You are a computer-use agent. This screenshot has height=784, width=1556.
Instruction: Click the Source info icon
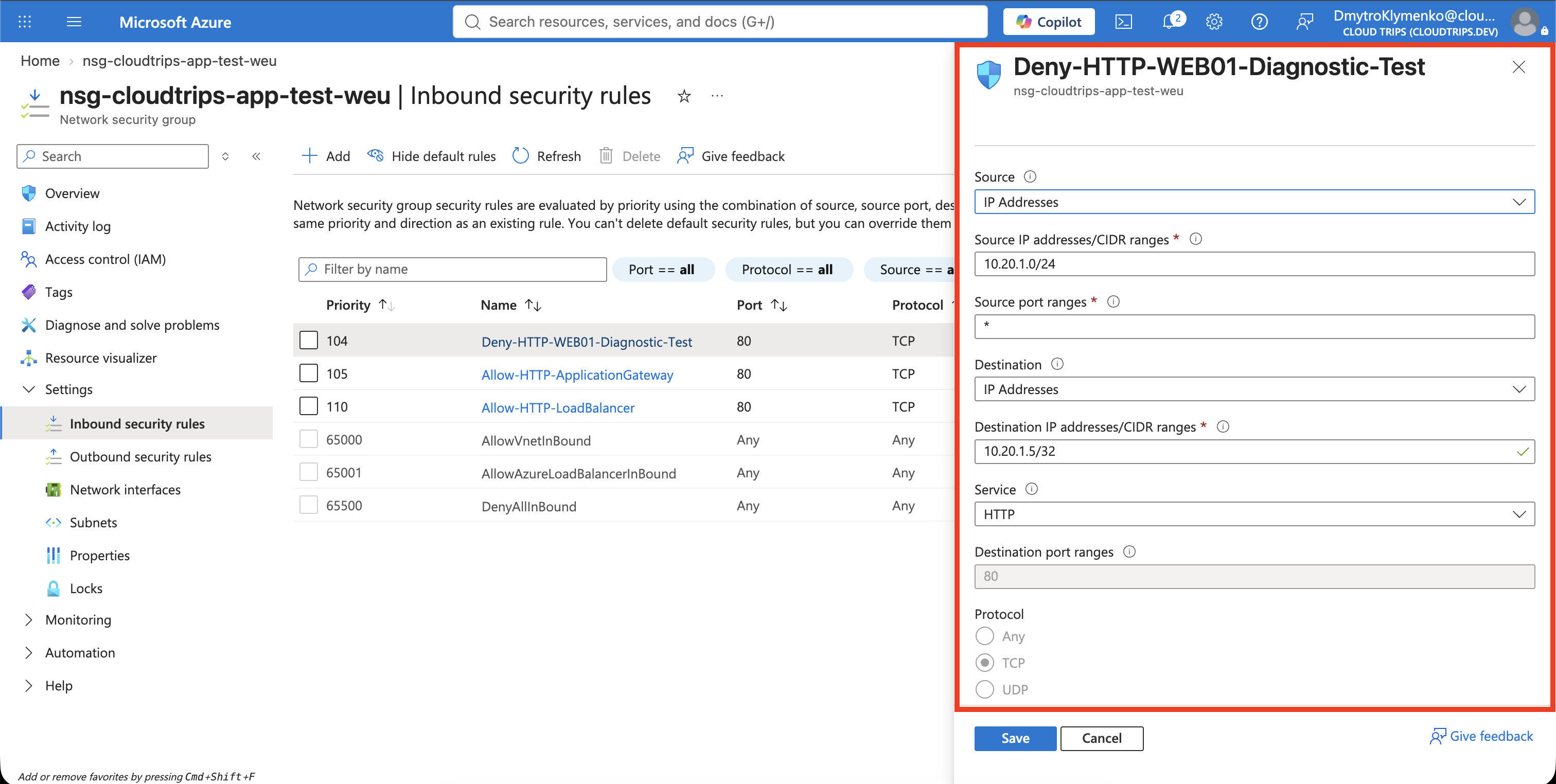1030,176
